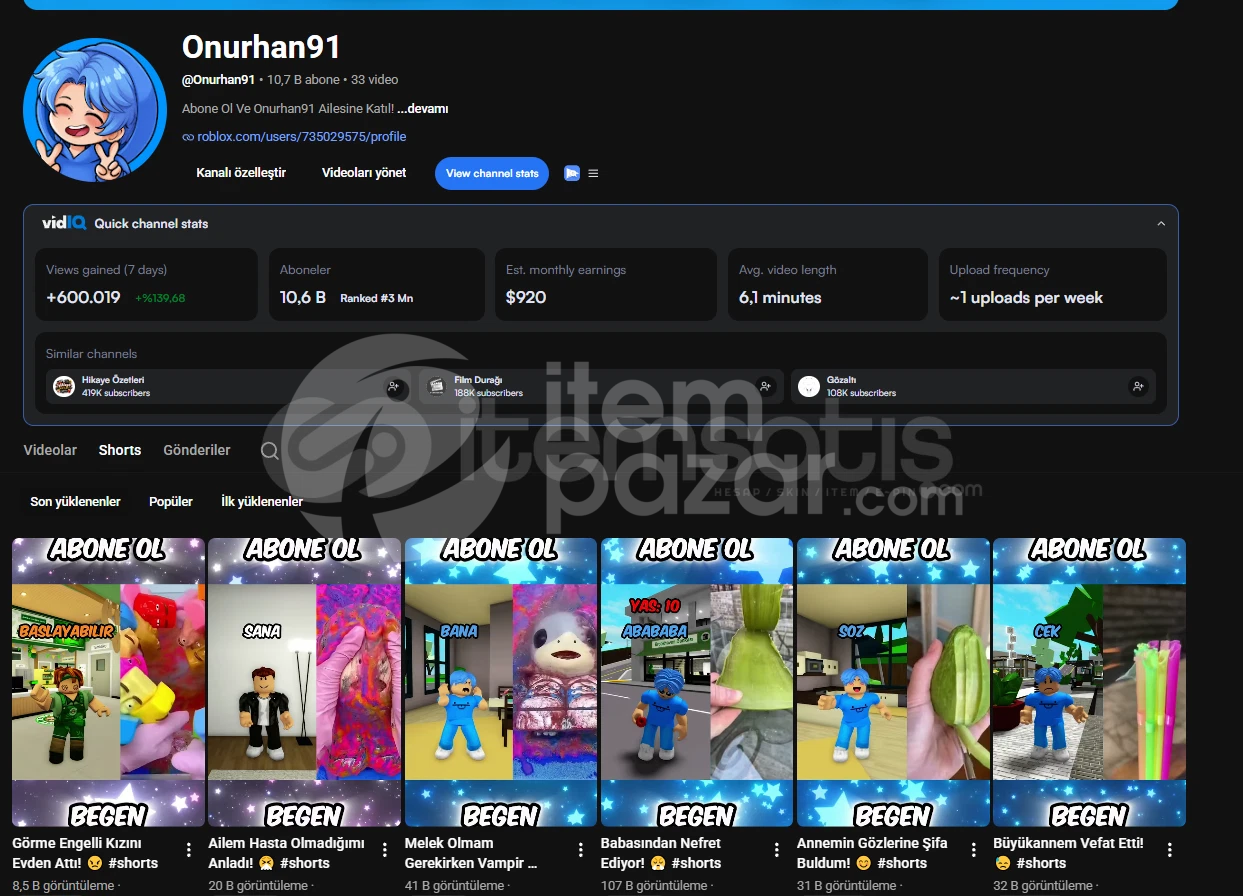Click the Avg. video length 6,1 minutes
The image size is (1243, 896).
tap(780, 298)
